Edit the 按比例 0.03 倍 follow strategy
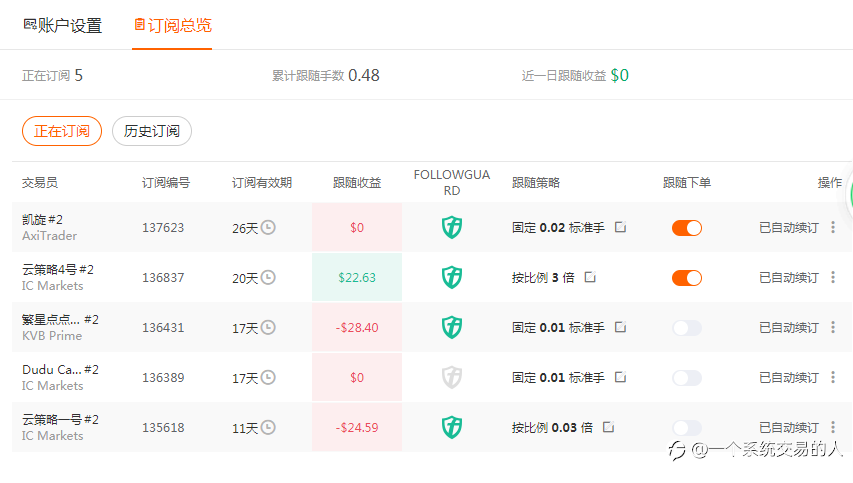This screenshot has height=483, width=853. coord(608,427)
